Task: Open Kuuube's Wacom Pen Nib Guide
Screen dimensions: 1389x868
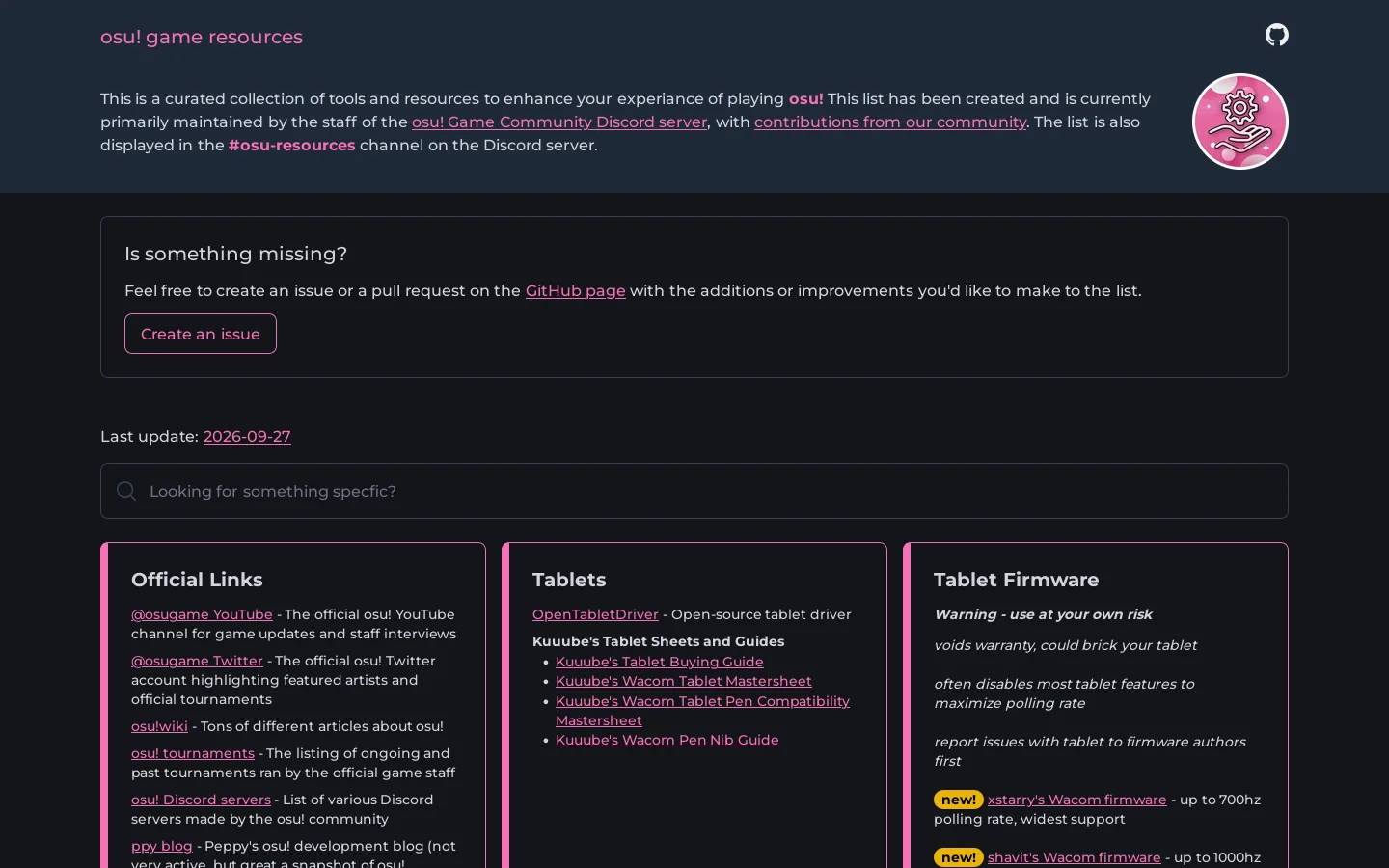Action: pyautogui.click(x=667, y=740)
